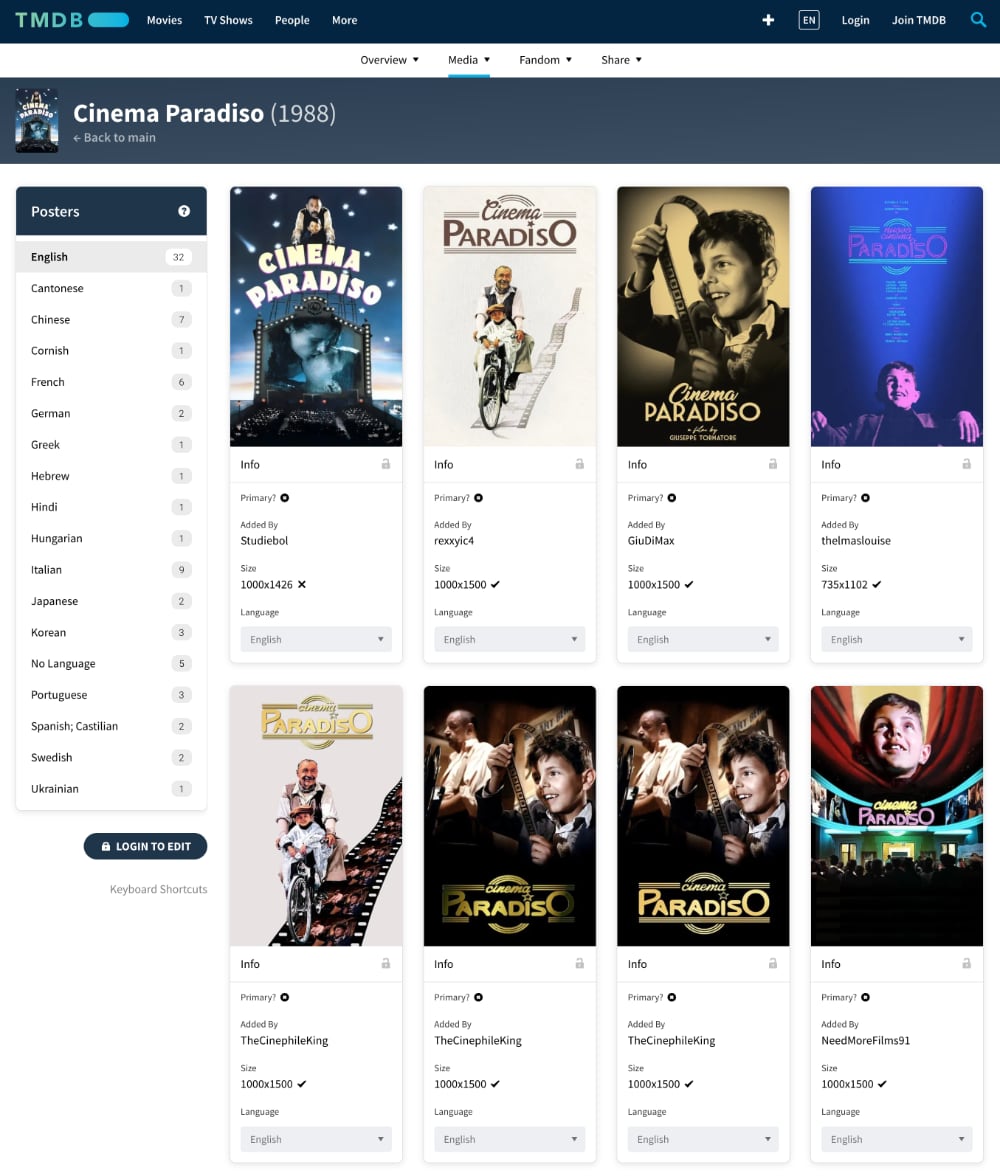Image resolution: width=1000 pixels, height=1176 pixels.
Task: Select the Korean posters filter
Action: [111, 632]
